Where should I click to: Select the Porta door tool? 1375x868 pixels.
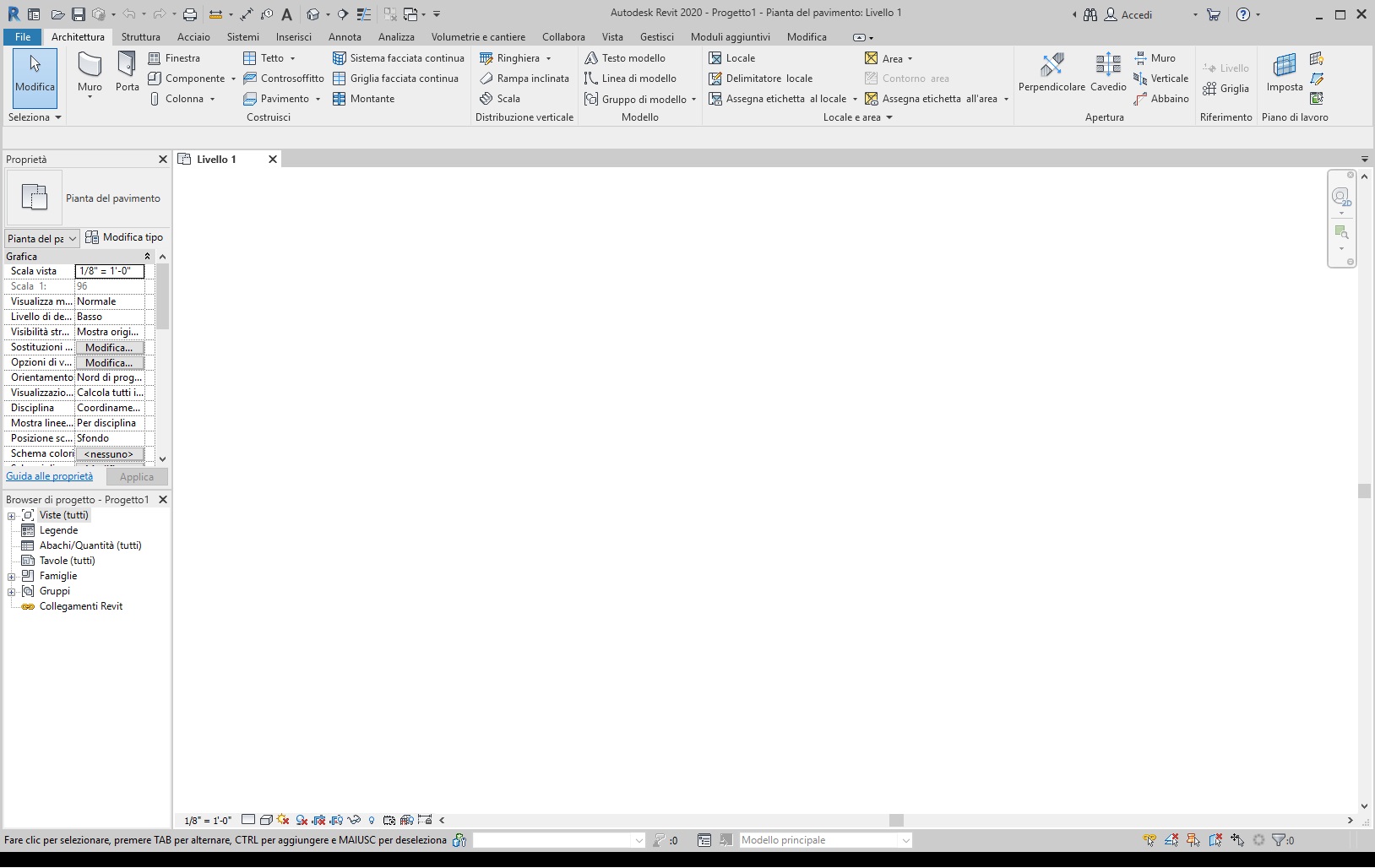click(x=127, y=72)
